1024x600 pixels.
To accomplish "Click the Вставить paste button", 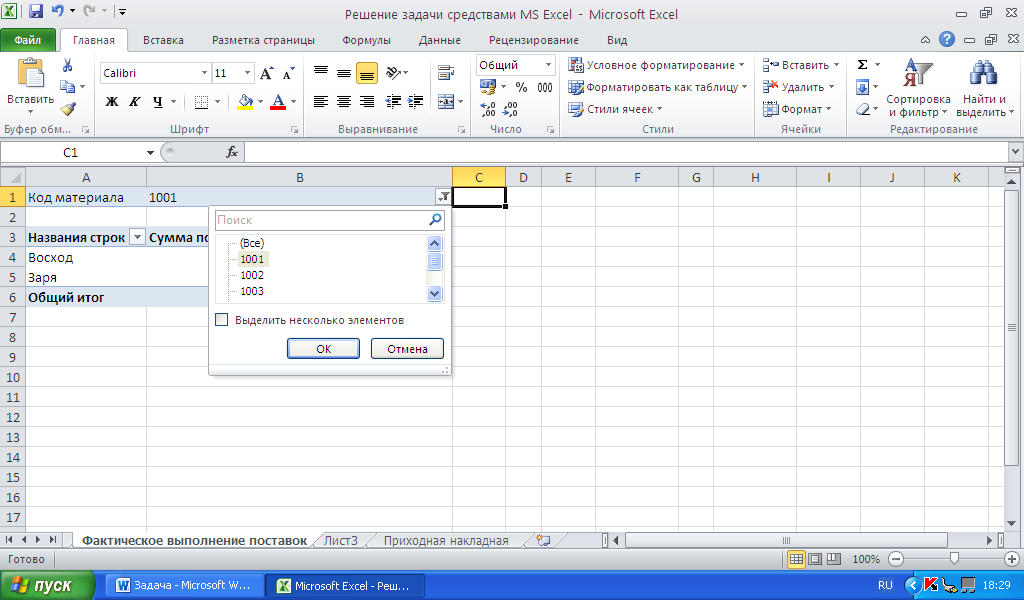I will pos(30,87).
